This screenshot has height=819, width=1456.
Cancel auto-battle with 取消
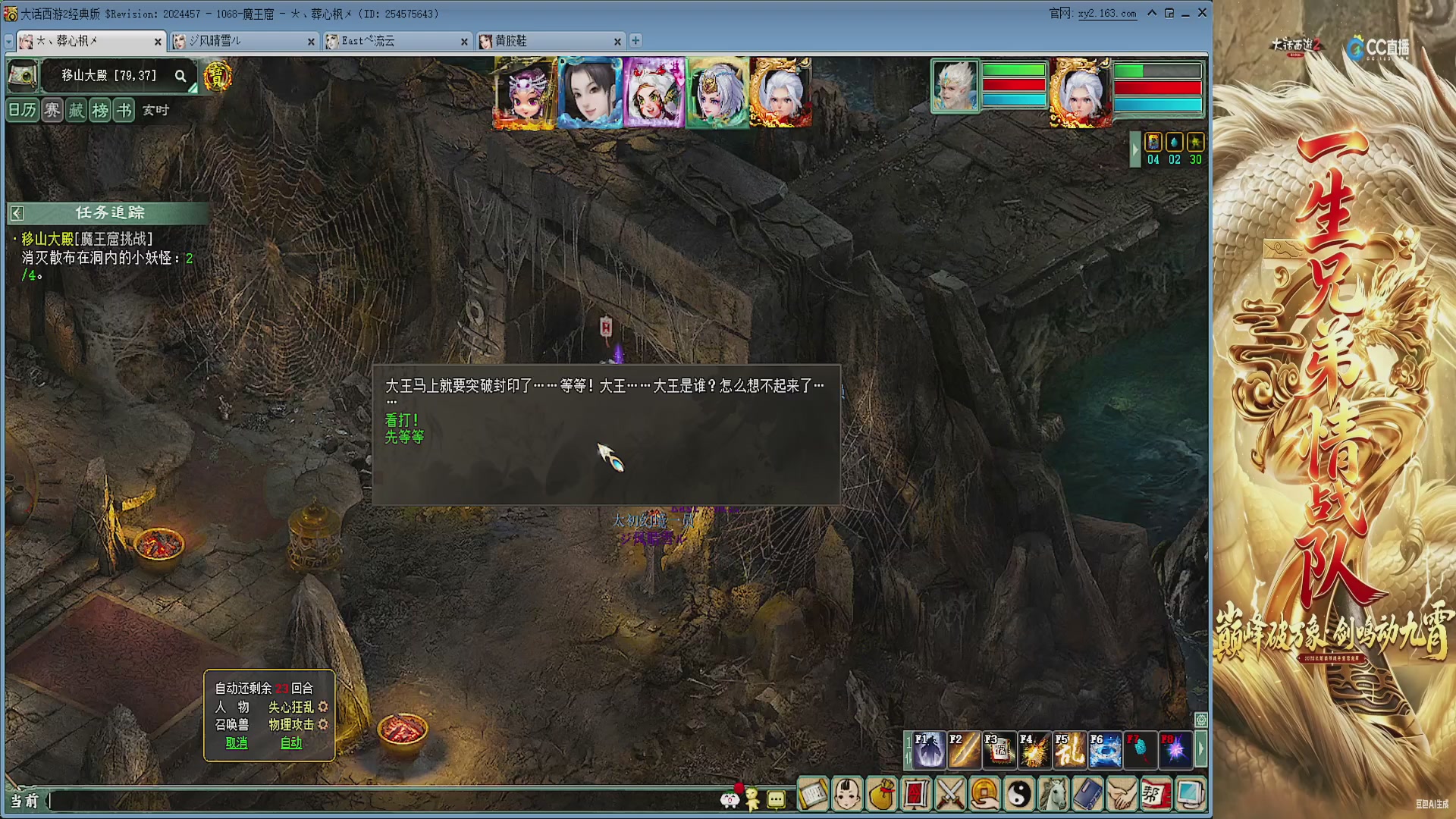click(237, 743)
